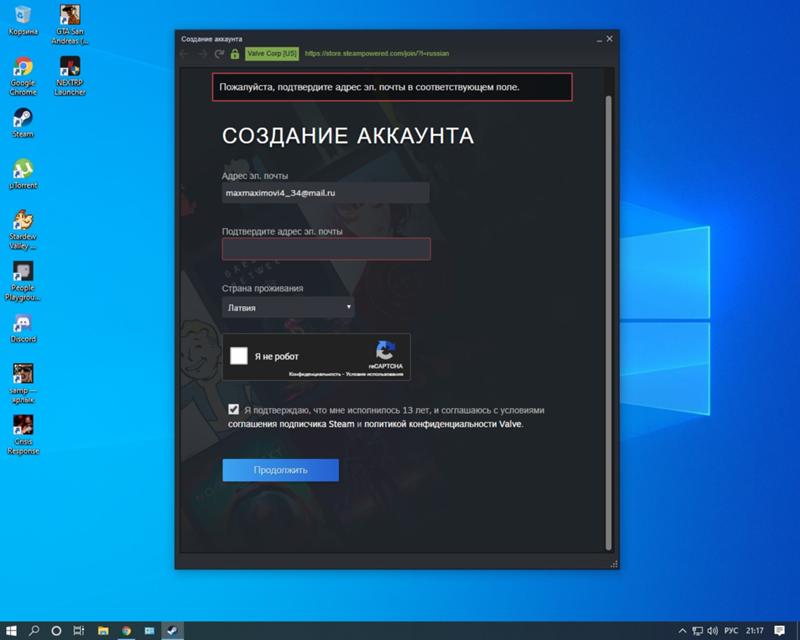Image resolution: width=800 pixels, height=640 pixels.
Task: Open NEXTRP Launcher desktop shortcut
Action: coord(70,76)
